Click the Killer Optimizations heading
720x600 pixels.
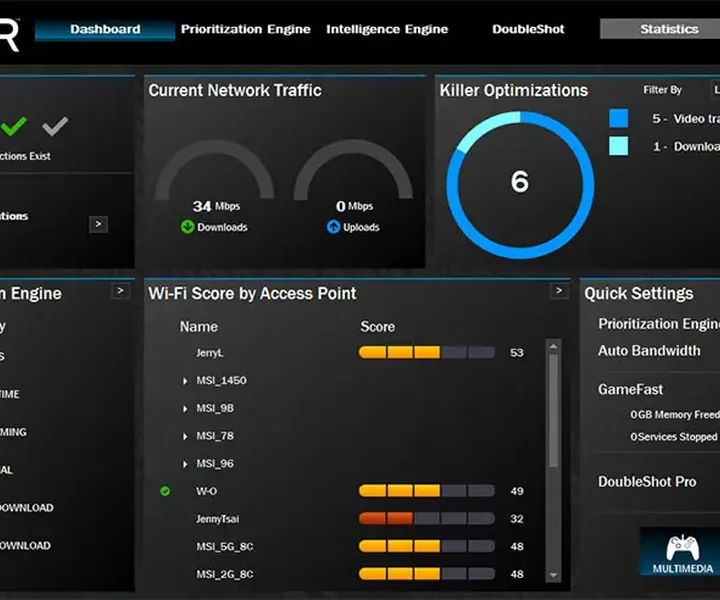click(x=513, y=90)
